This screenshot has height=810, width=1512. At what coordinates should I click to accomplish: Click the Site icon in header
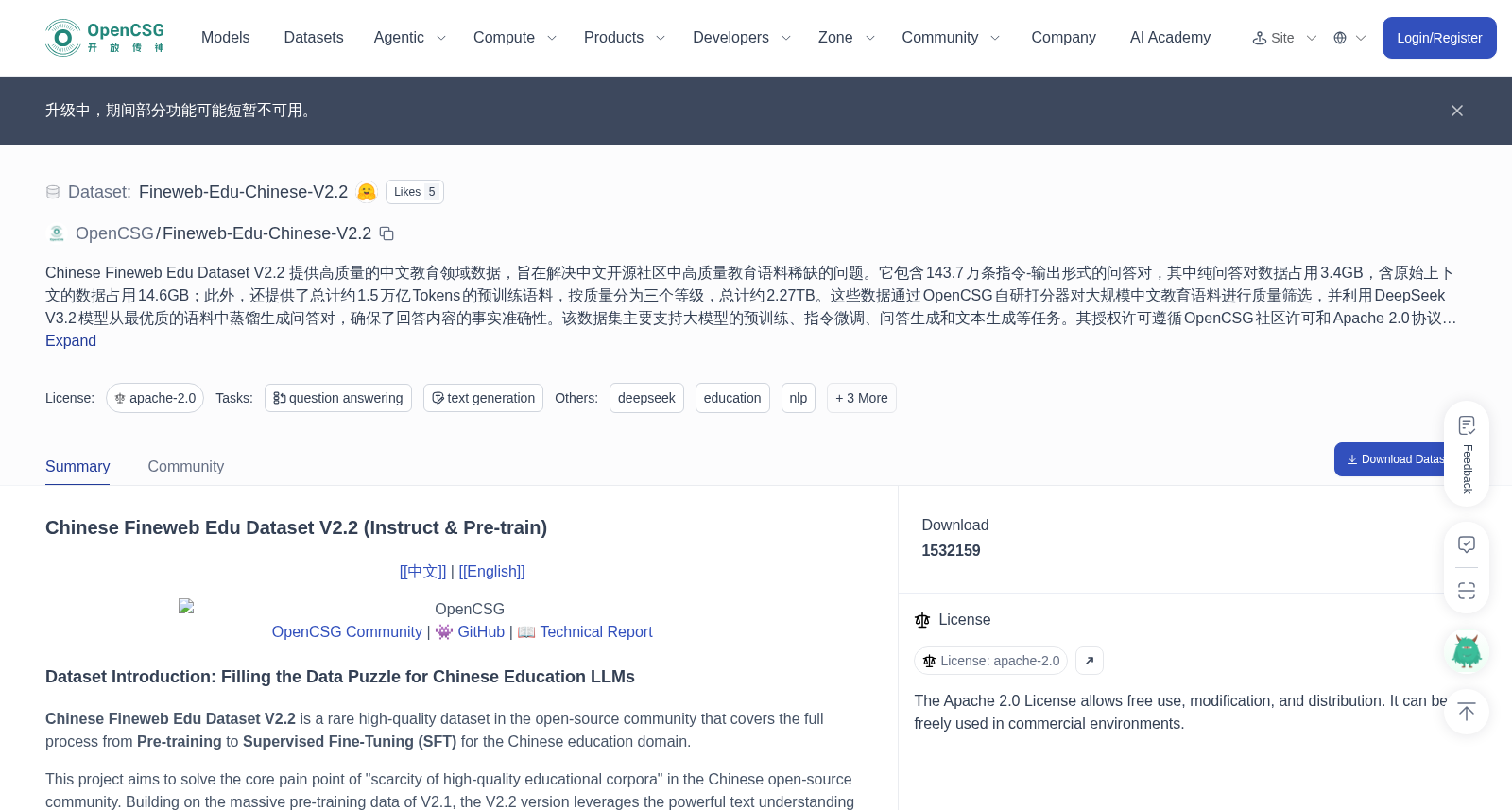1260,38
